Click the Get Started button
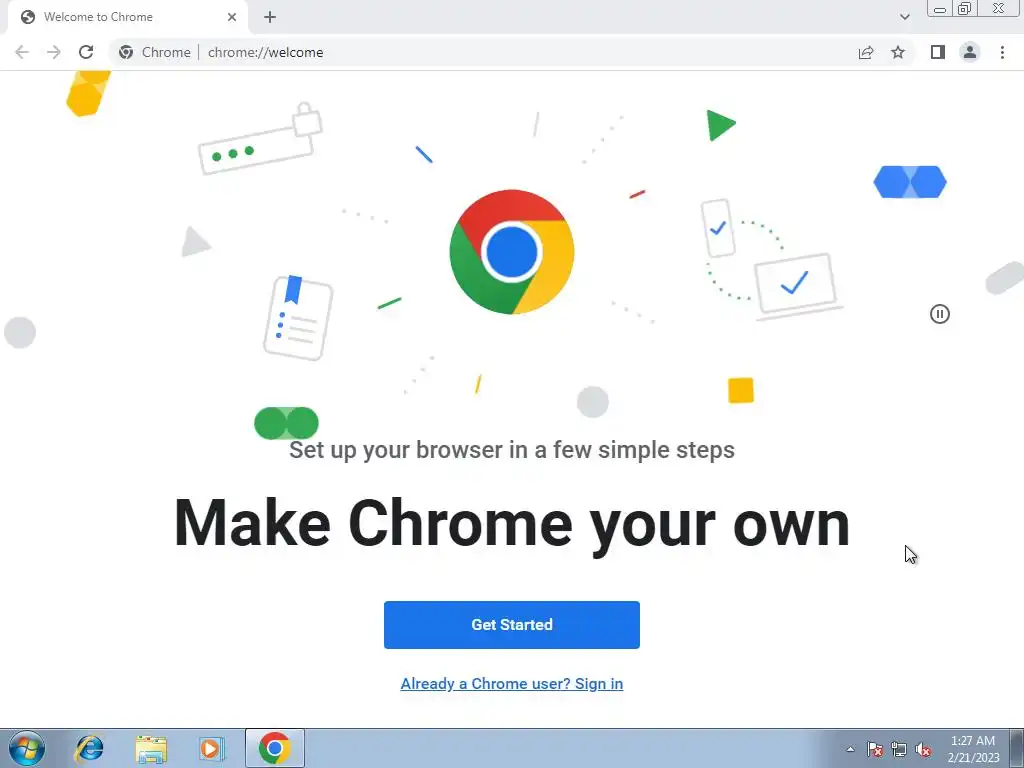1024x768 pixels. pyautogui.click(x=512, y=625)
